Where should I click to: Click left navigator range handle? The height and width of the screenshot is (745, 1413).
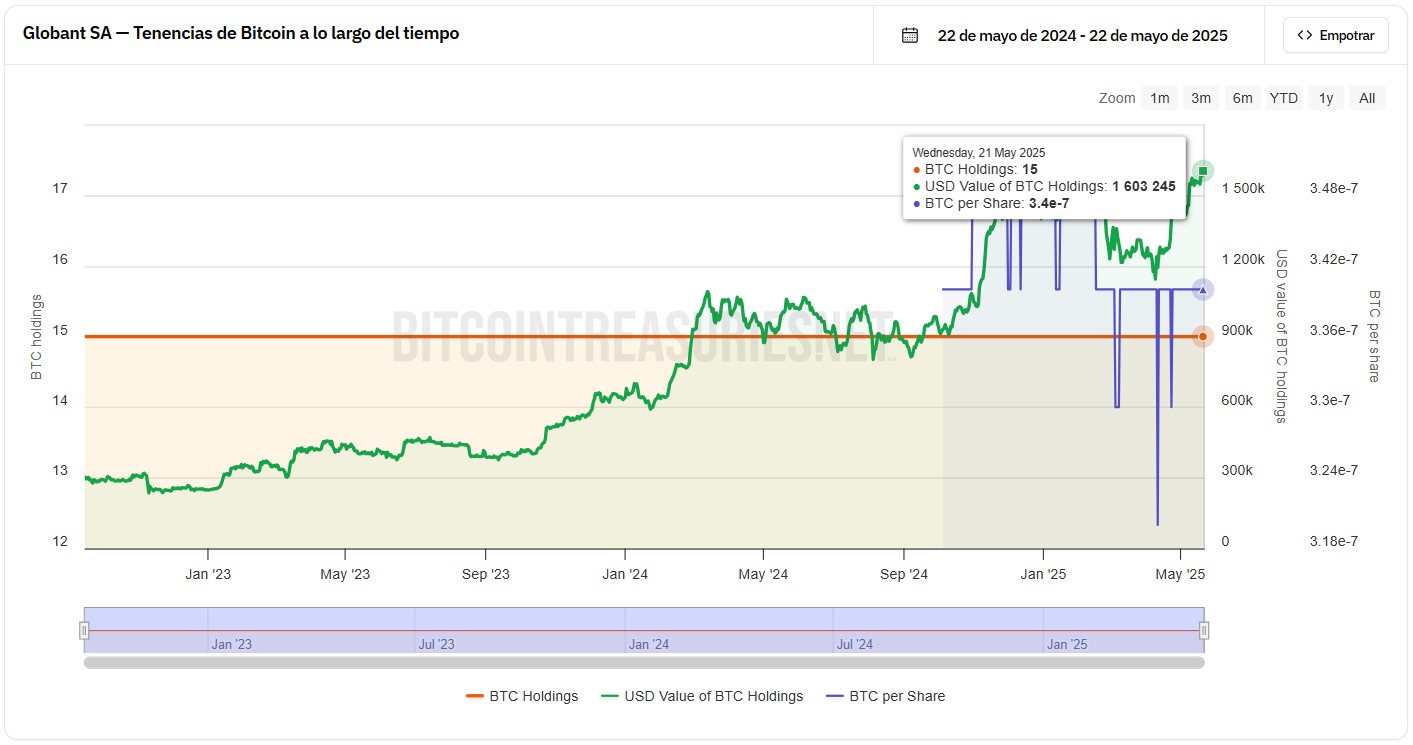point(85,630)
